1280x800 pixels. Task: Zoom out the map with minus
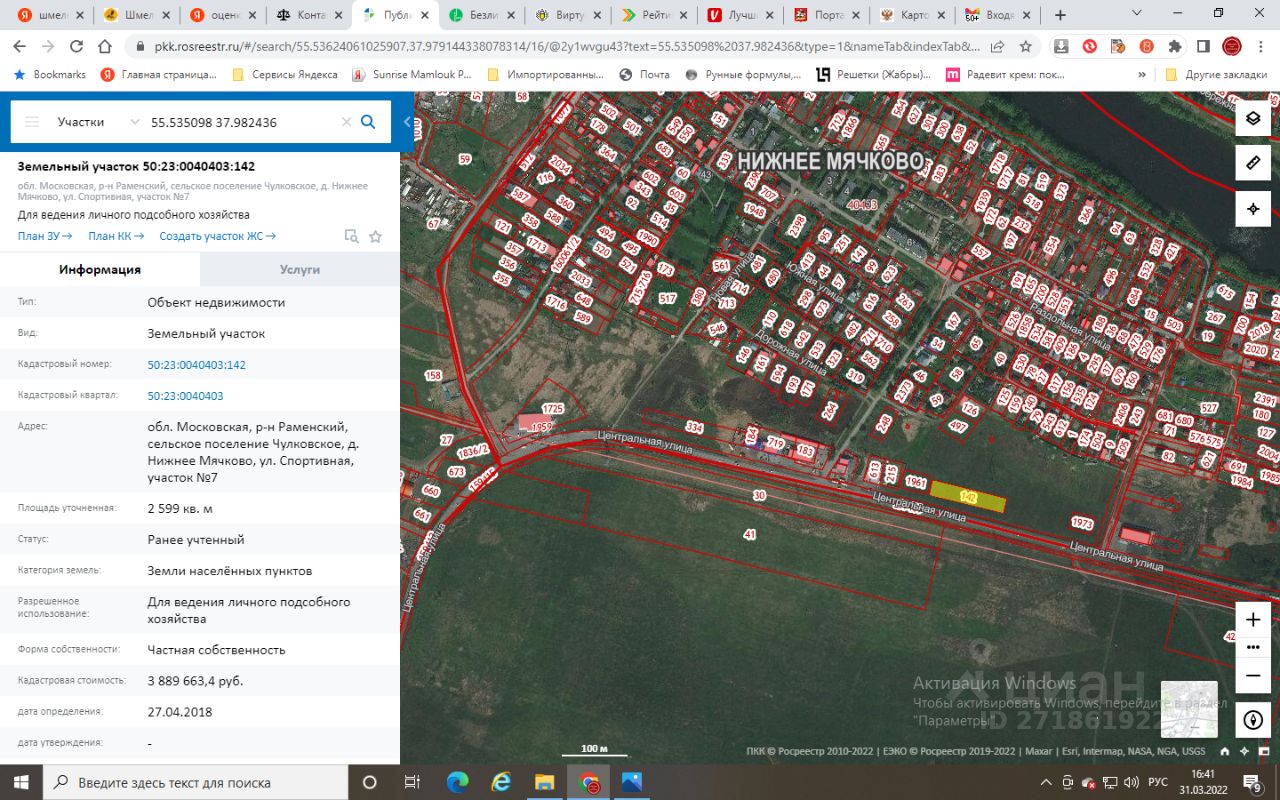coord(1252,676)
